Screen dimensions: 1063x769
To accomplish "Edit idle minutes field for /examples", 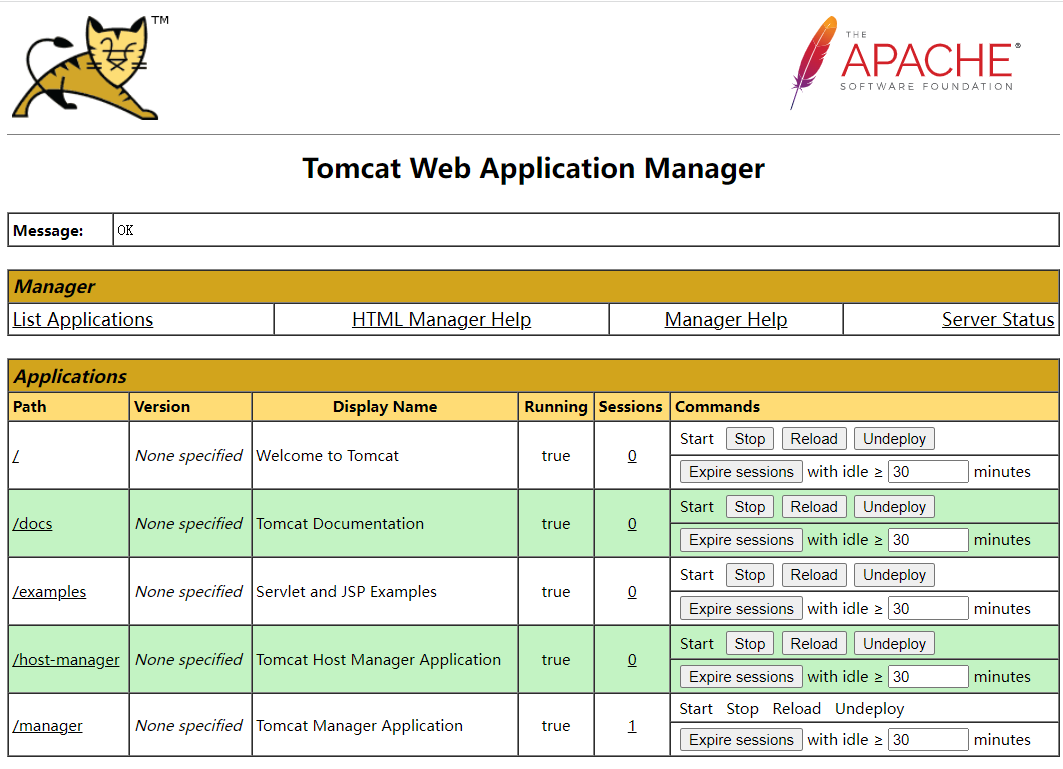I will point(928,608).
